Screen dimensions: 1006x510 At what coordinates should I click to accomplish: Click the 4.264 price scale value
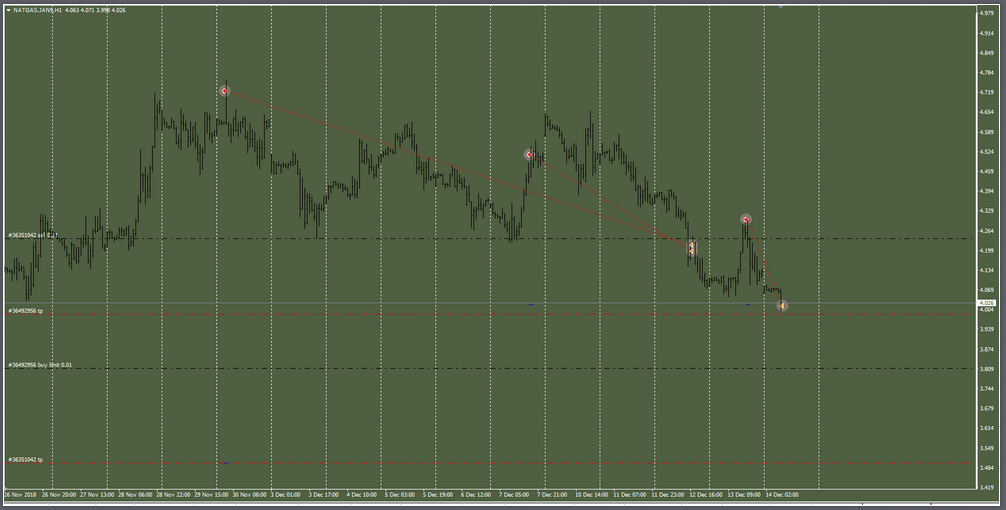[x=986, y=231]
